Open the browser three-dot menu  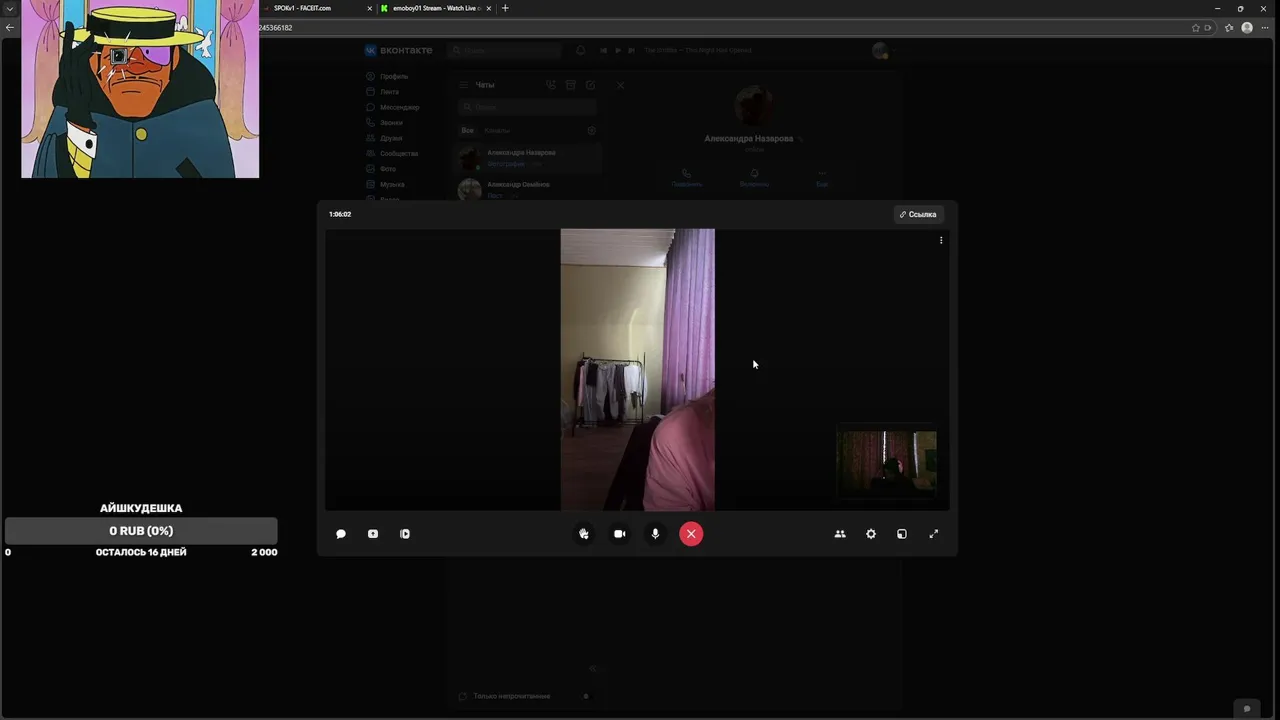point(1265,28)
